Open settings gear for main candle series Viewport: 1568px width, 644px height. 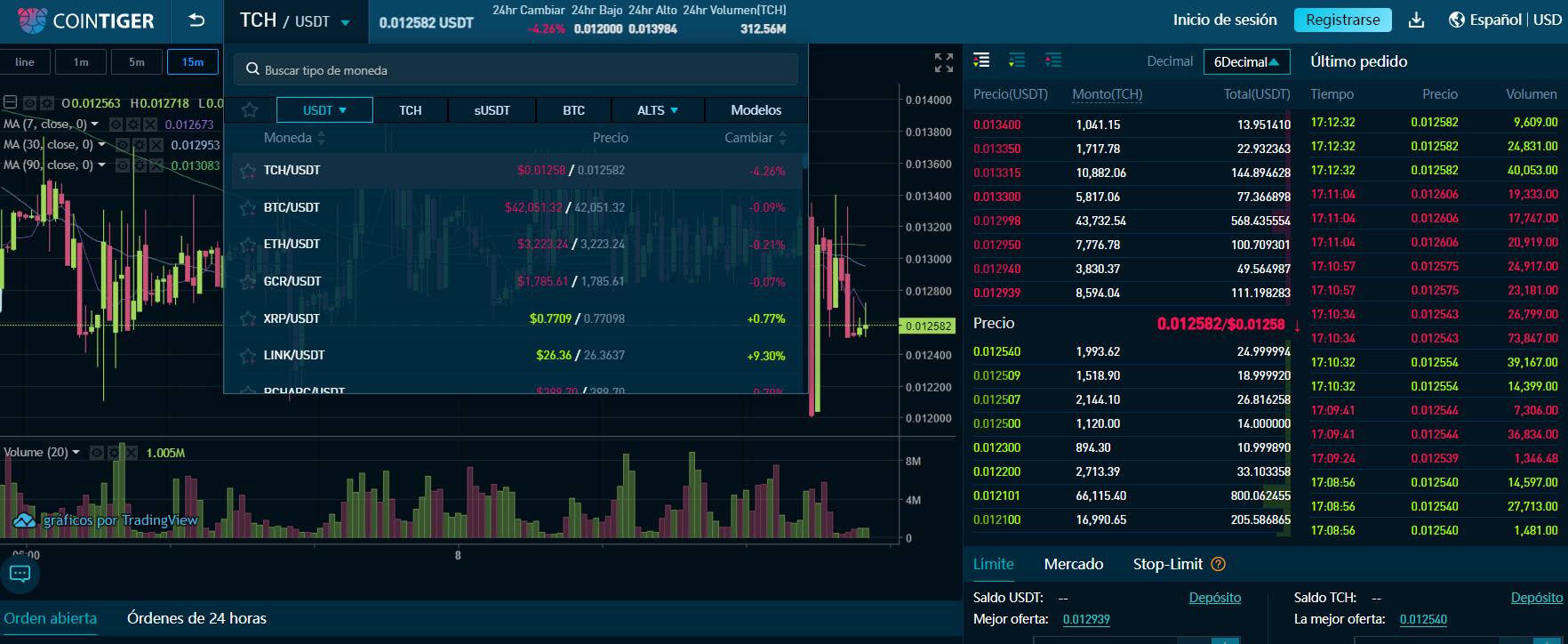(47, 103)
